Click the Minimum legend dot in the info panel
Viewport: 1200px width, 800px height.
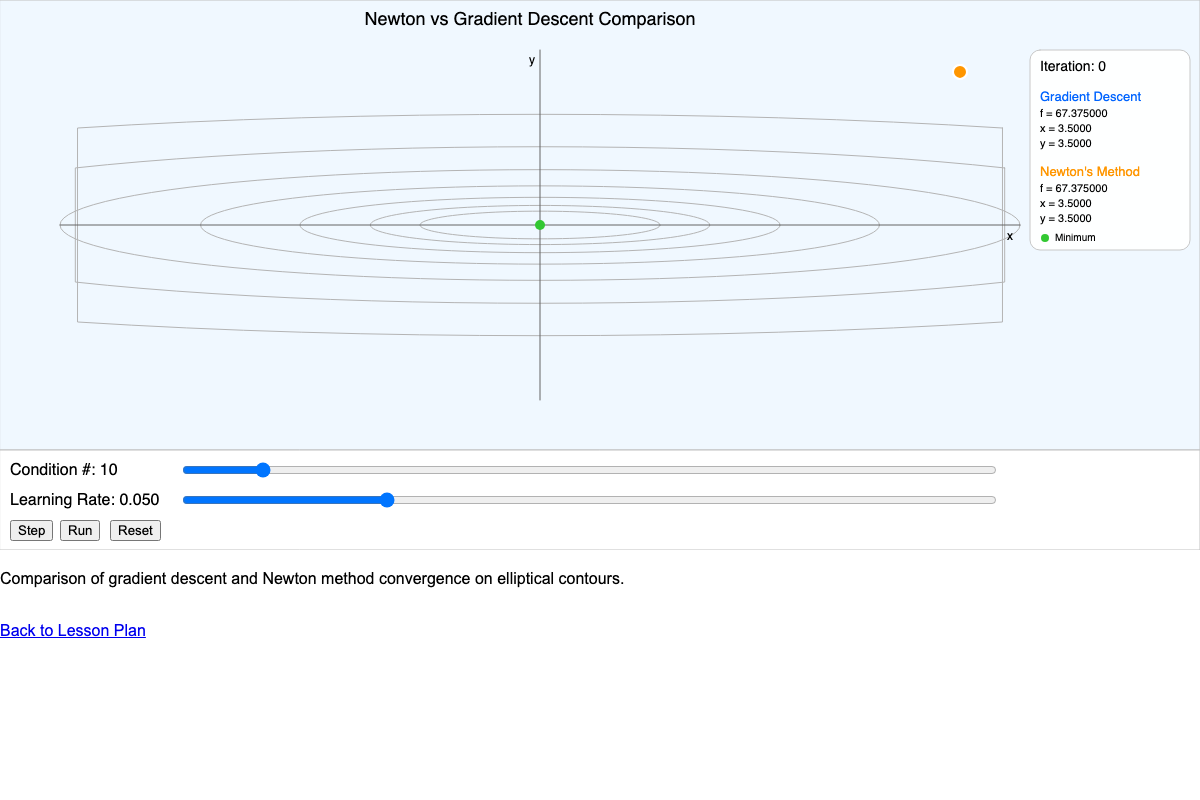(x=1045, y=237)
